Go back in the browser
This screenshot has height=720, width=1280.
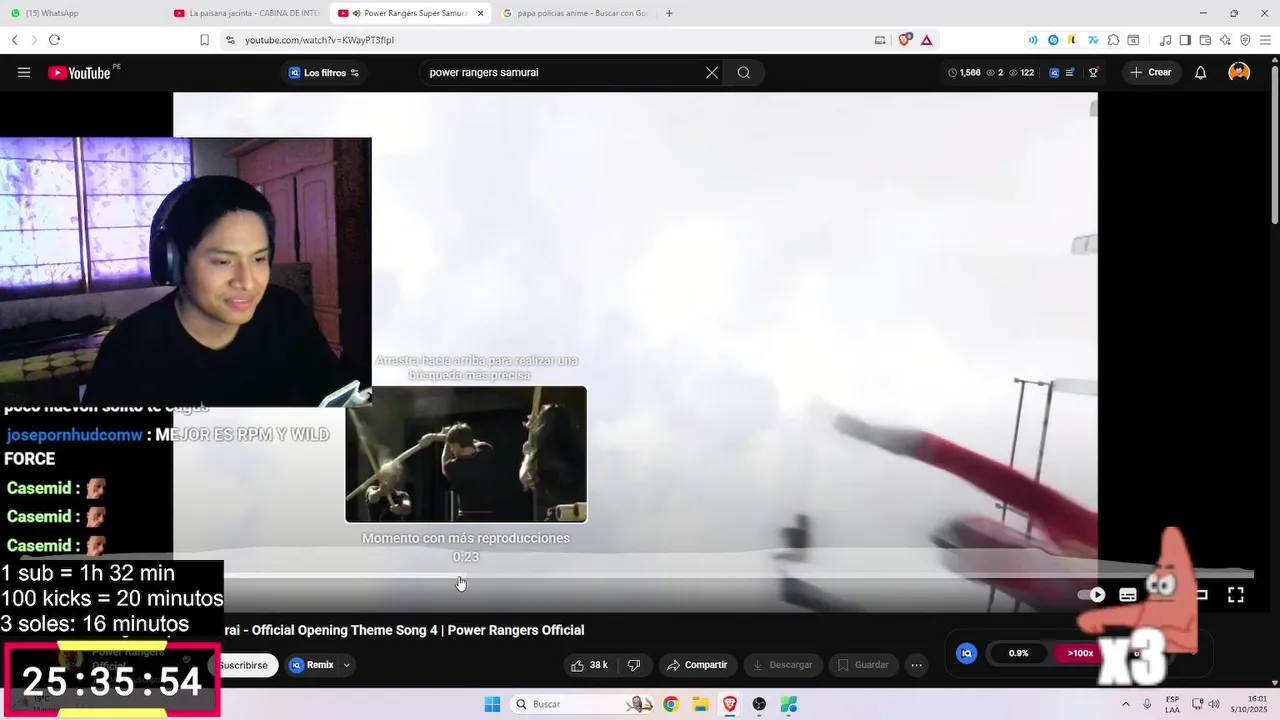click(14, 40)
